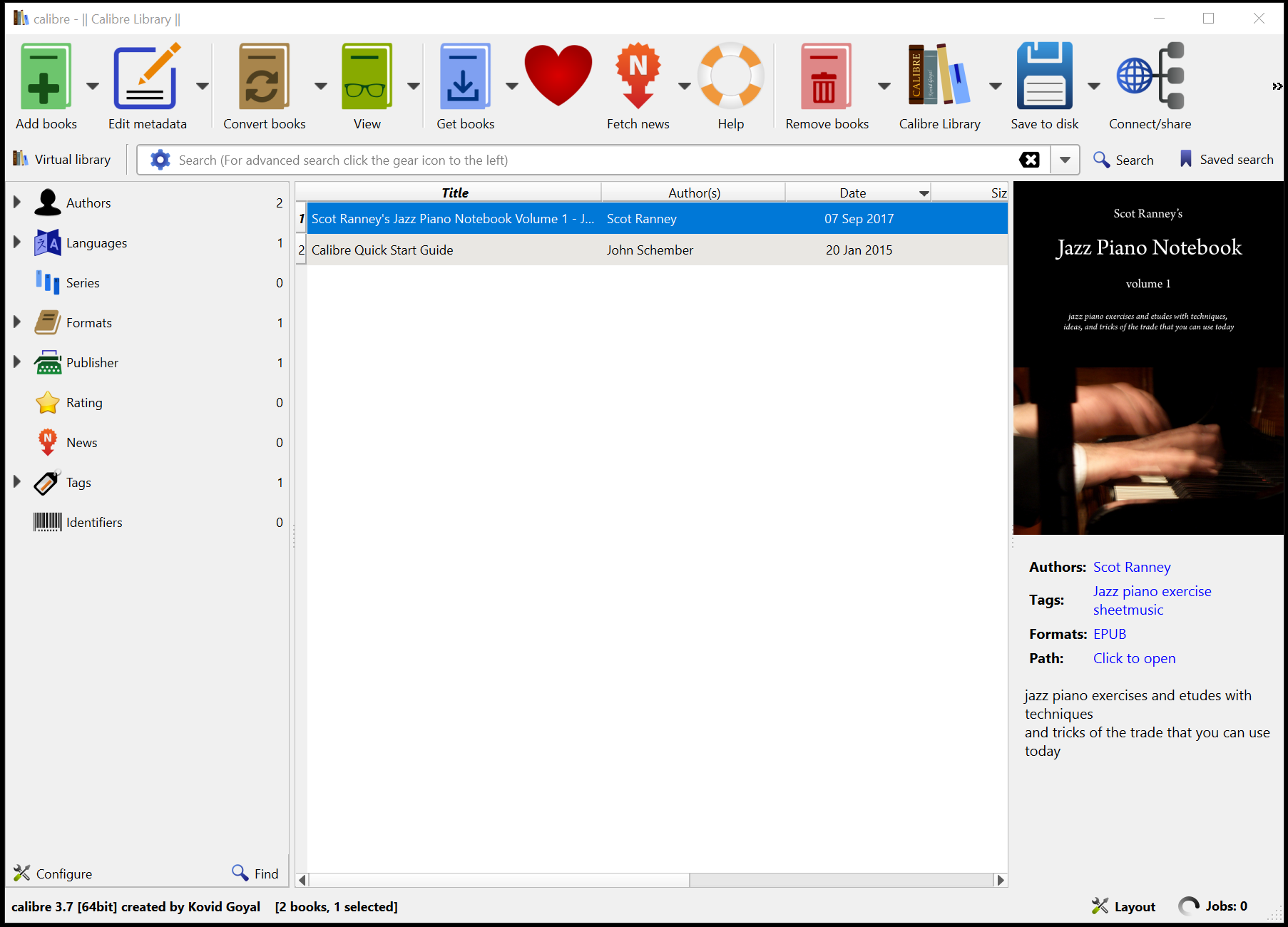The height and width of the screenshot is (927, 1288).
Task: Open the Connect/share icon
Action: coord(1150,77)
